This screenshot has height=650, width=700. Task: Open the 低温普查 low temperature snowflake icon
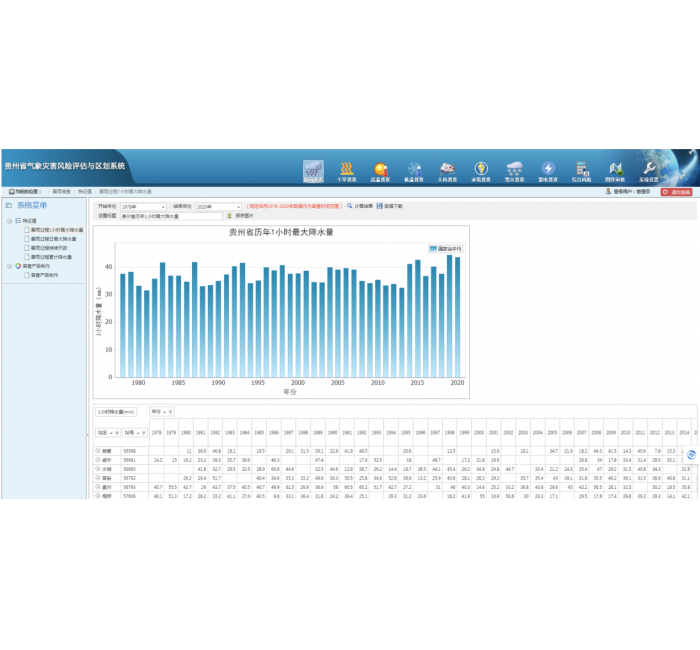click(x=414, y=170)
